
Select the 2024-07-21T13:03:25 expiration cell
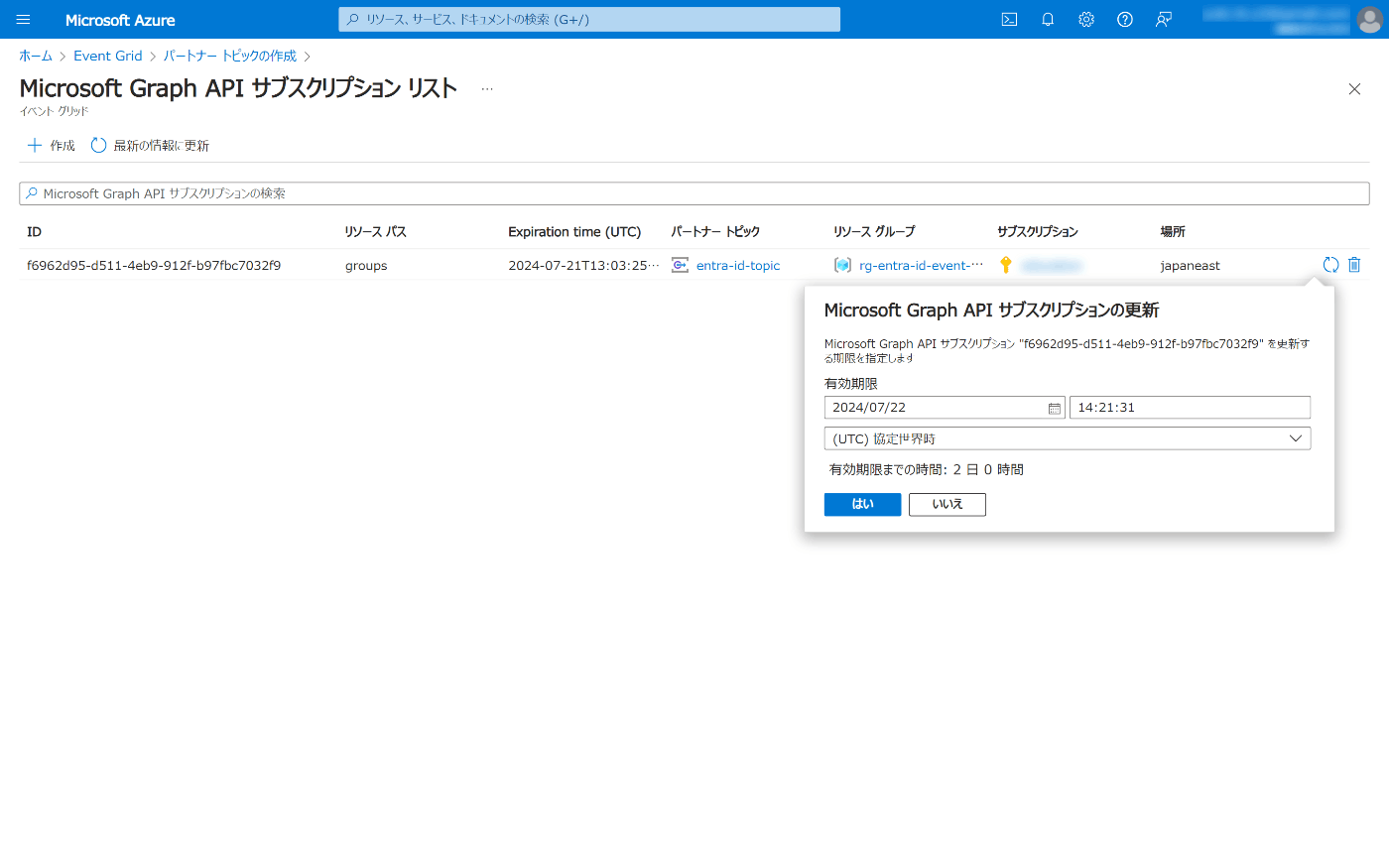[583, 266]
